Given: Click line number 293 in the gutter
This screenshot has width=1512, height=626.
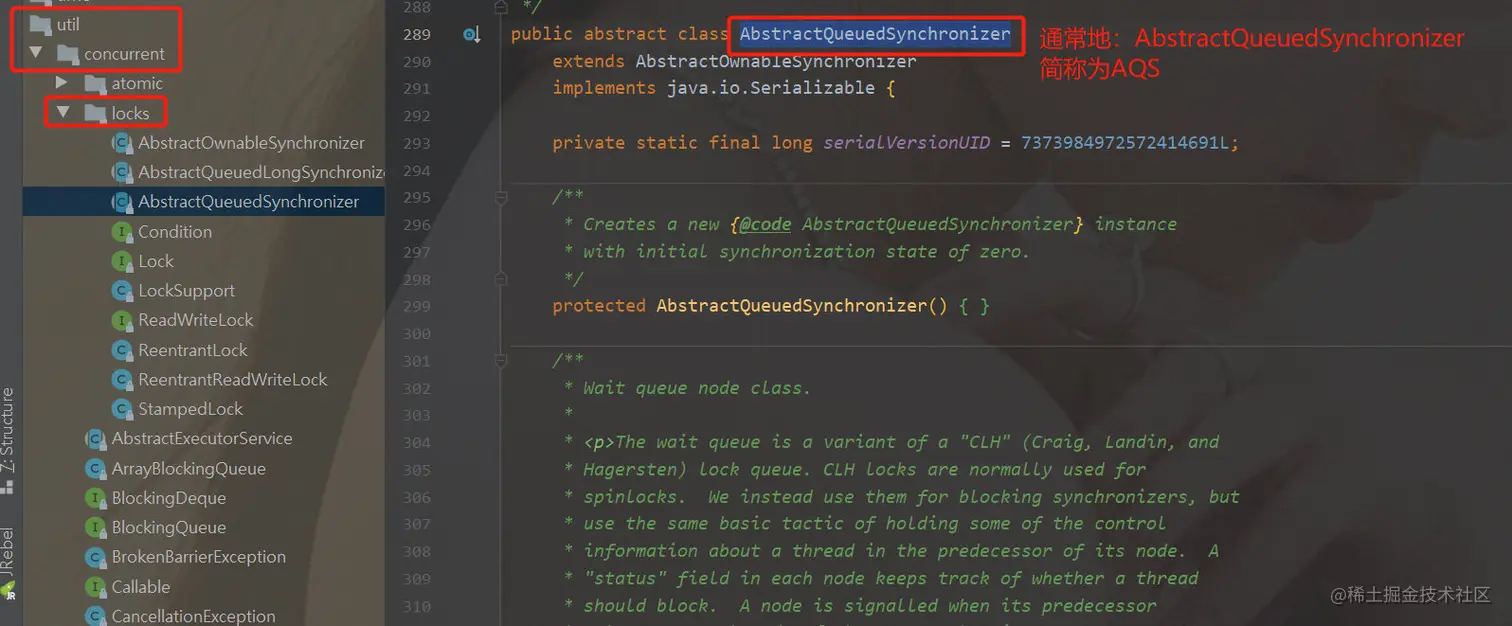Looking at the screenshot, I should click(416, 143).
